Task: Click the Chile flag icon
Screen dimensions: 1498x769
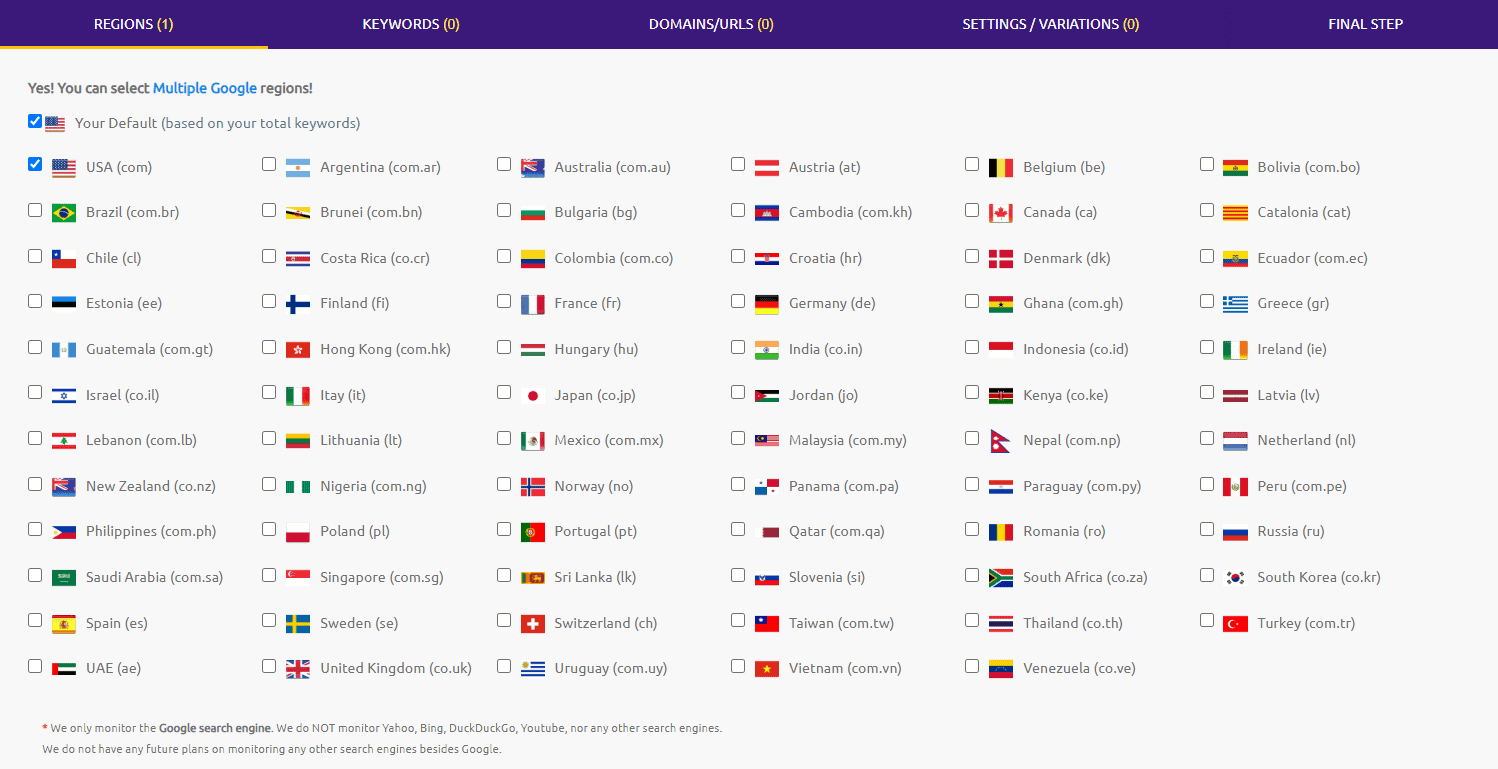Action: pos(64,259)
